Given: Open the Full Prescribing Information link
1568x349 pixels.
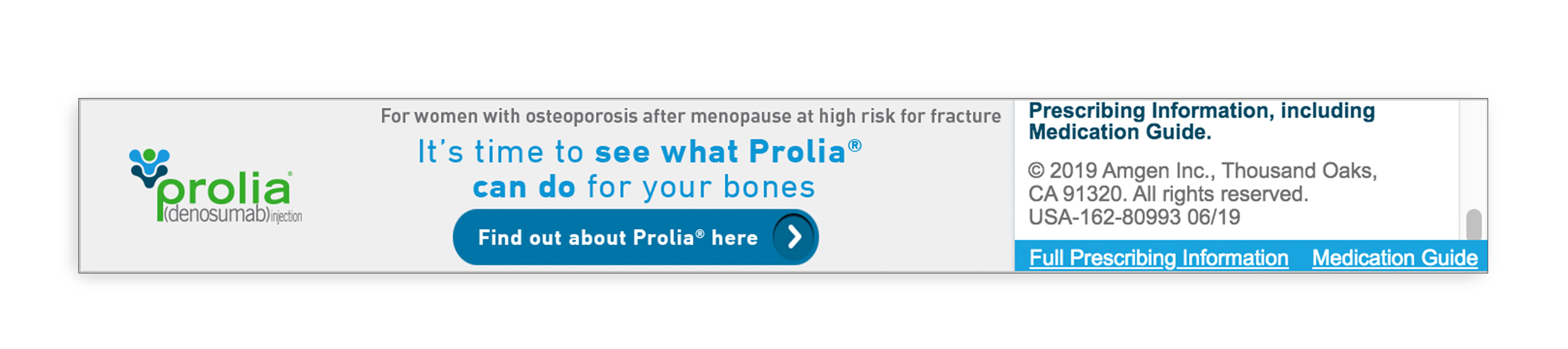Looking at the screenshot, I should 1158,257.
